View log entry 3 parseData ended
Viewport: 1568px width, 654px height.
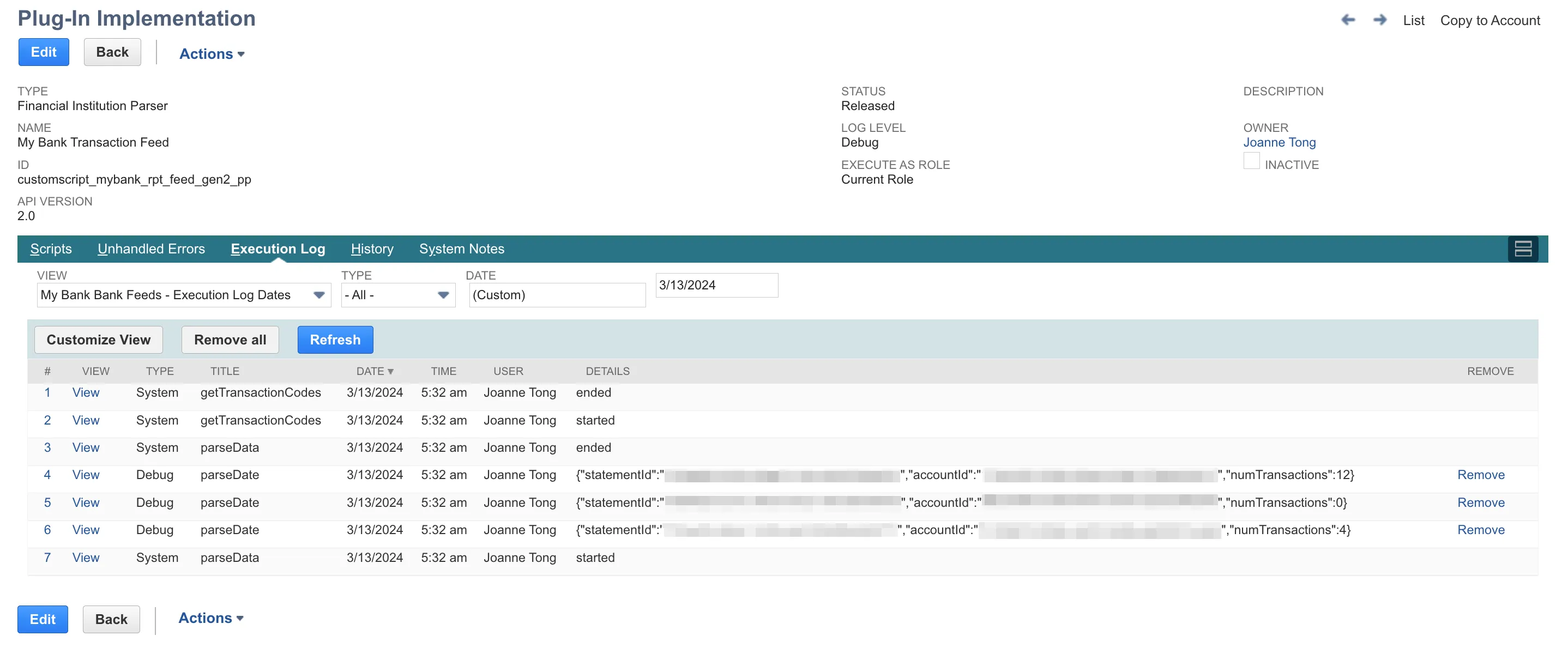click(86, 448)
